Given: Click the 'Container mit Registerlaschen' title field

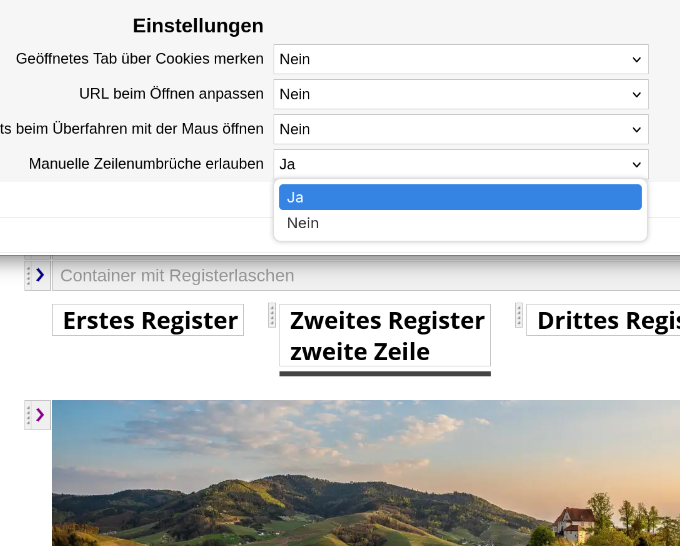Looking at the screenshot, I should (366, 276).
